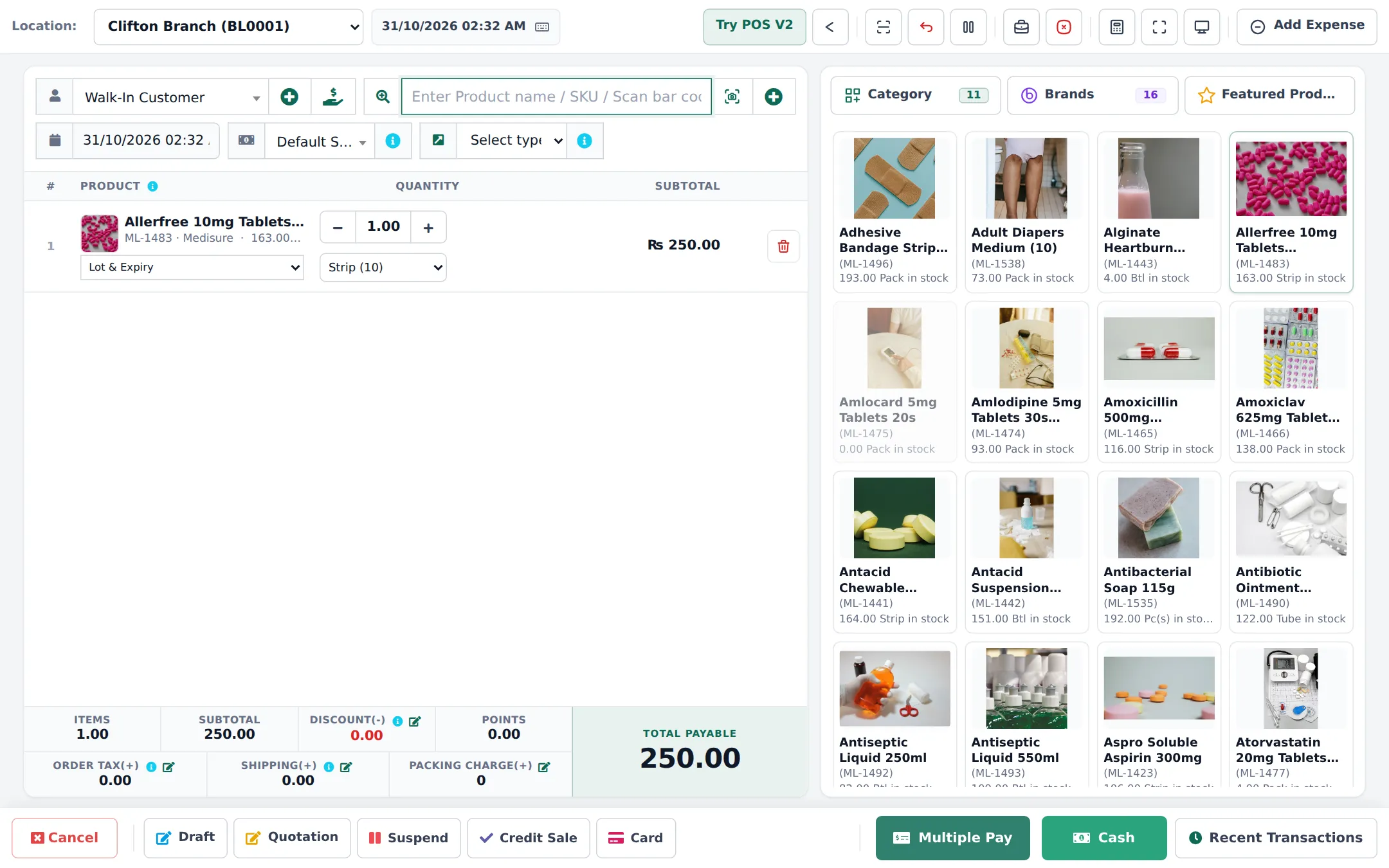Toggle fullscreen mode icon
This screenshot has width=1389, height=868.
point(1159,27)
